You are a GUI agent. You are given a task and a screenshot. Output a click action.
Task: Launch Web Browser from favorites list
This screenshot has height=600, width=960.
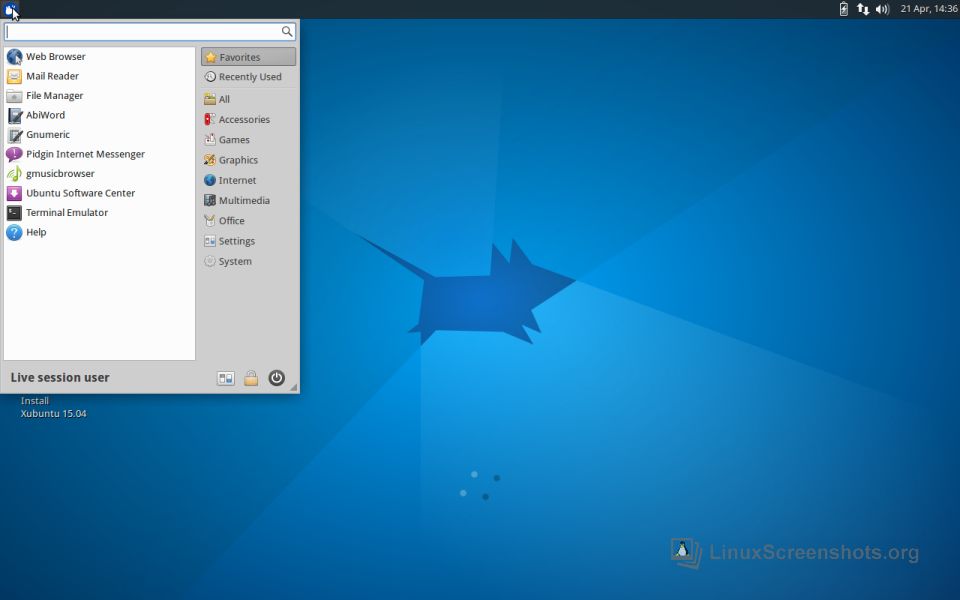tap(55, 57)
